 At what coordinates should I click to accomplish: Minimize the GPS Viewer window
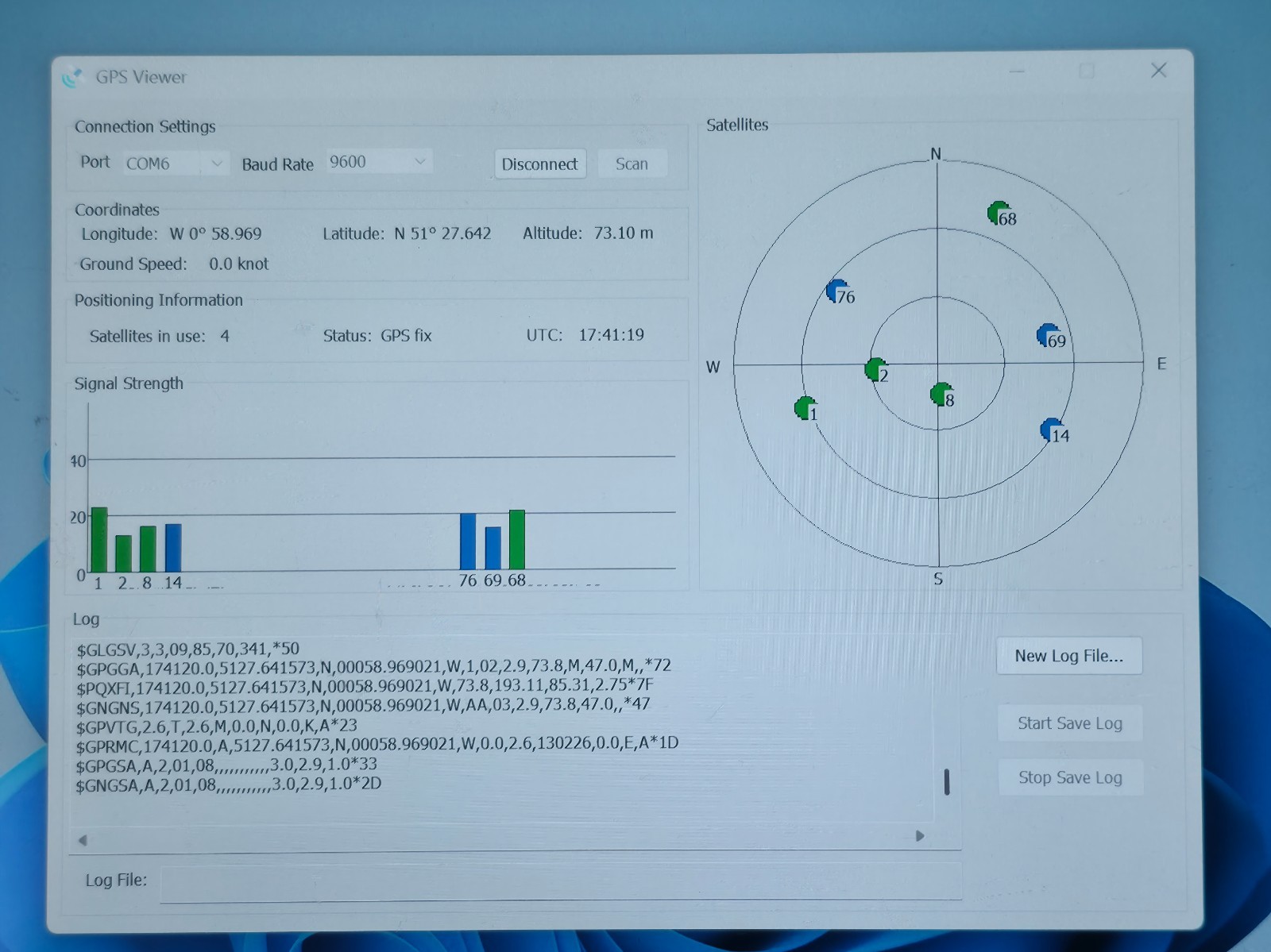click(1017, 71)
